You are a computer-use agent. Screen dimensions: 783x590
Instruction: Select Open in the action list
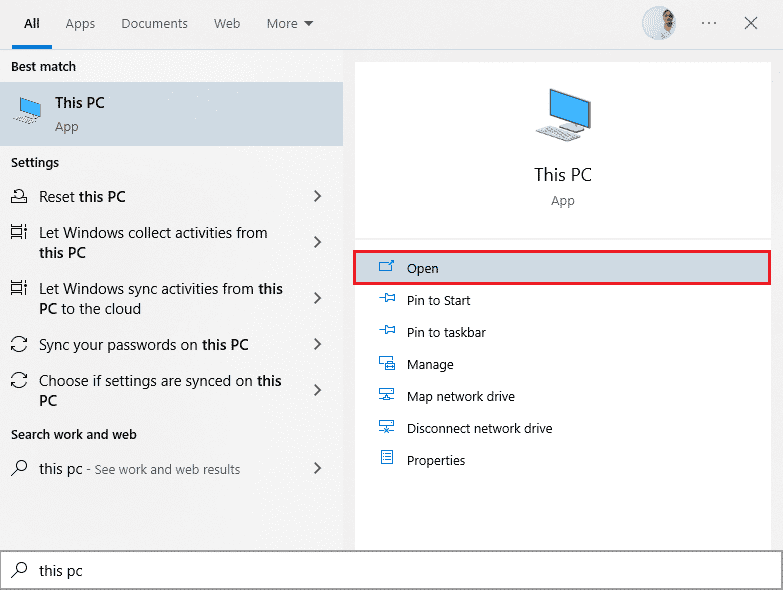[562, 268]
